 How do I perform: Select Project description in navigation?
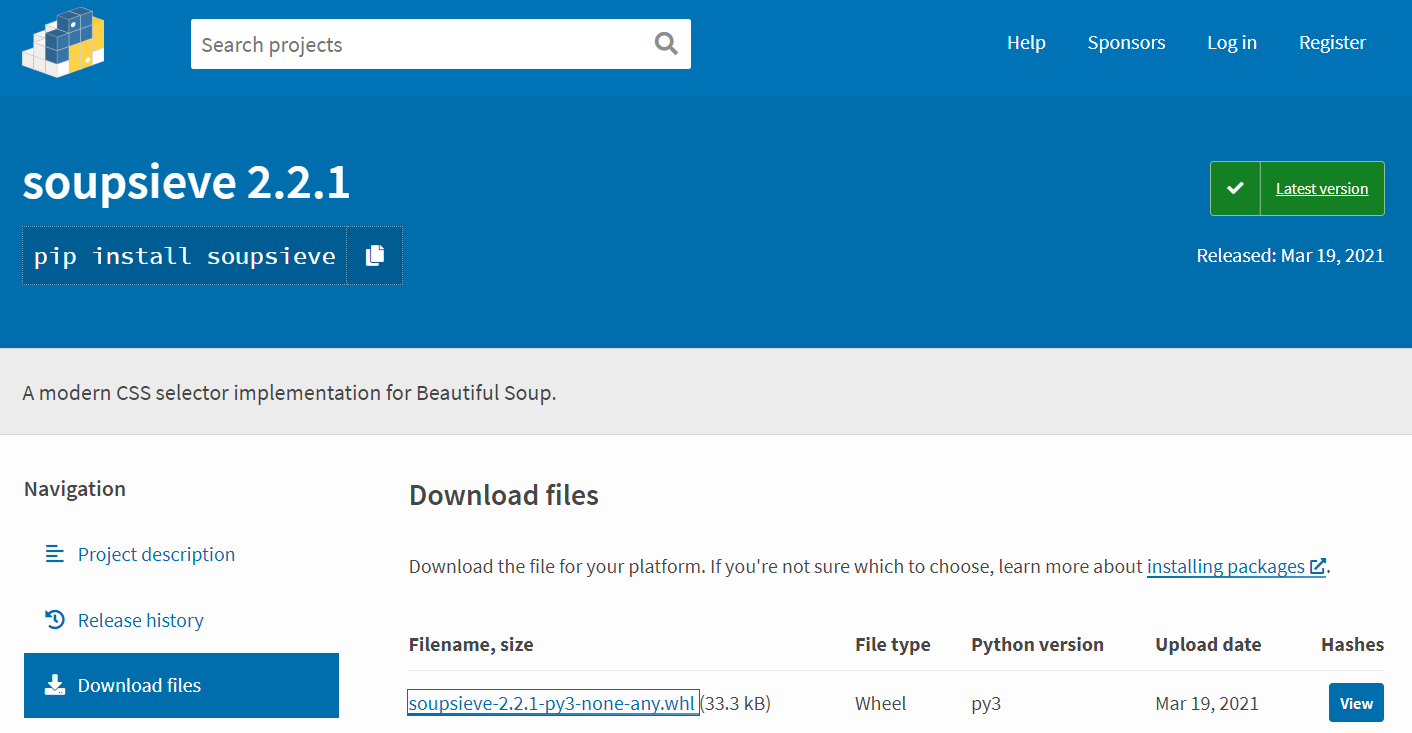click(156, 553)
